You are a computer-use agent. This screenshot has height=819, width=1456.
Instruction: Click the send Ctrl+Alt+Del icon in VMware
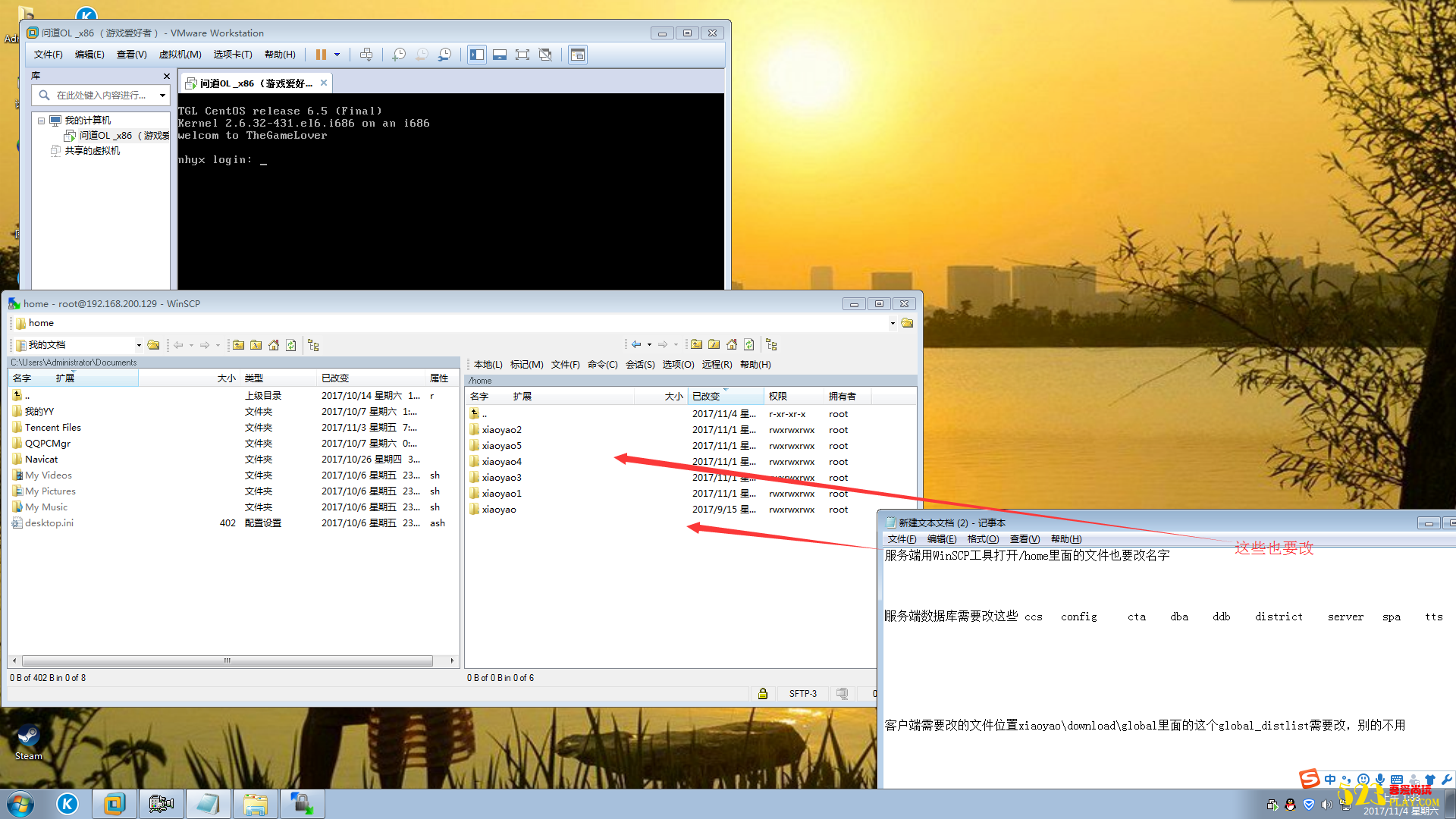(x=366, y=55)
